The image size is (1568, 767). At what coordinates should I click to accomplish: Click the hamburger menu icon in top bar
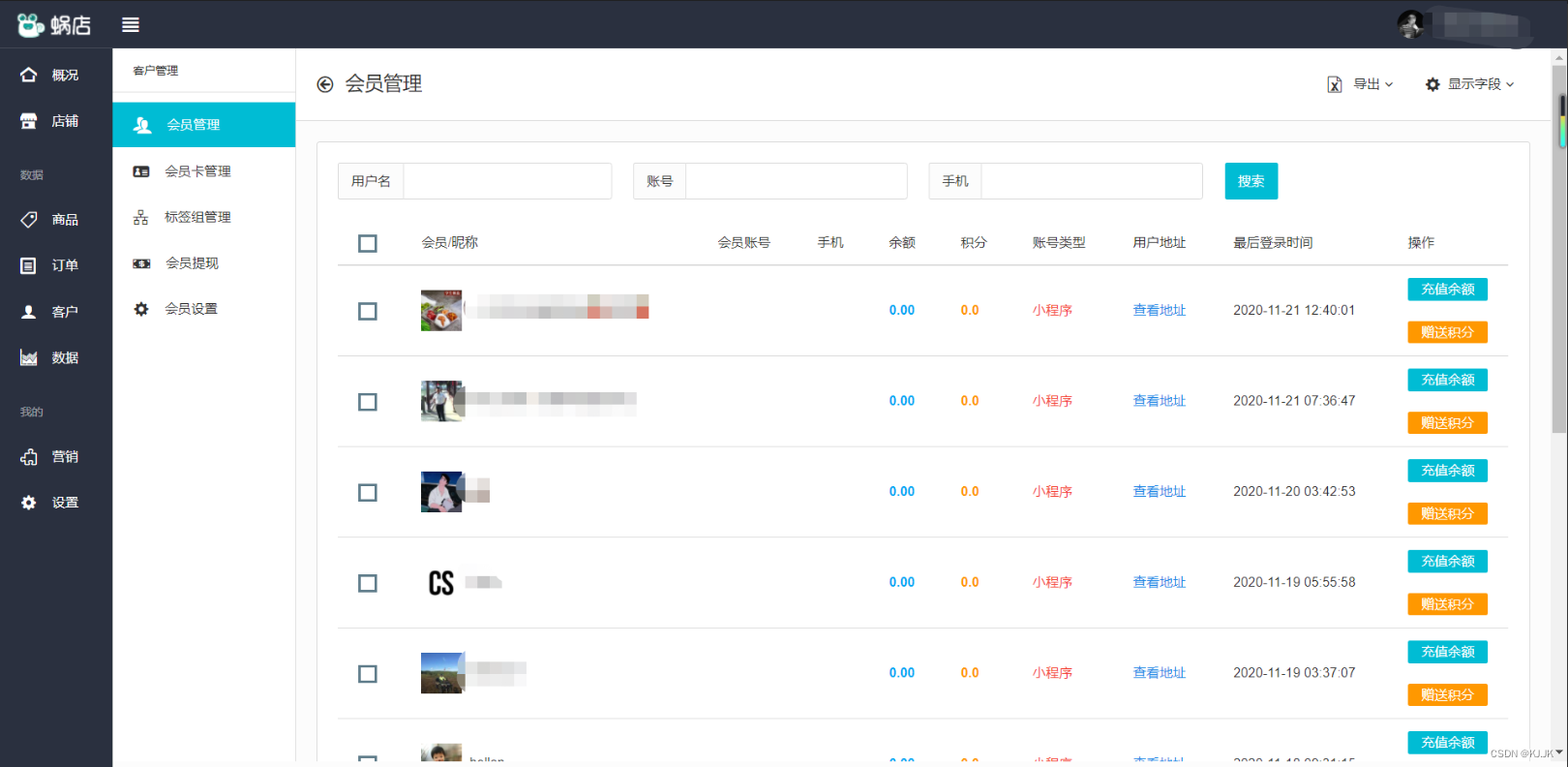coord(131,25)
